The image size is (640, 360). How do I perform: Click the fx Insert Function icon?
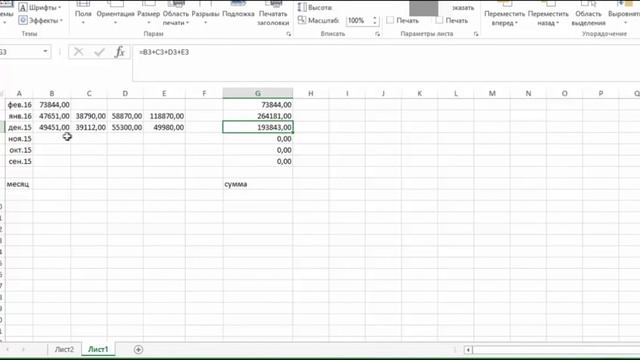(x=120, y=52)
